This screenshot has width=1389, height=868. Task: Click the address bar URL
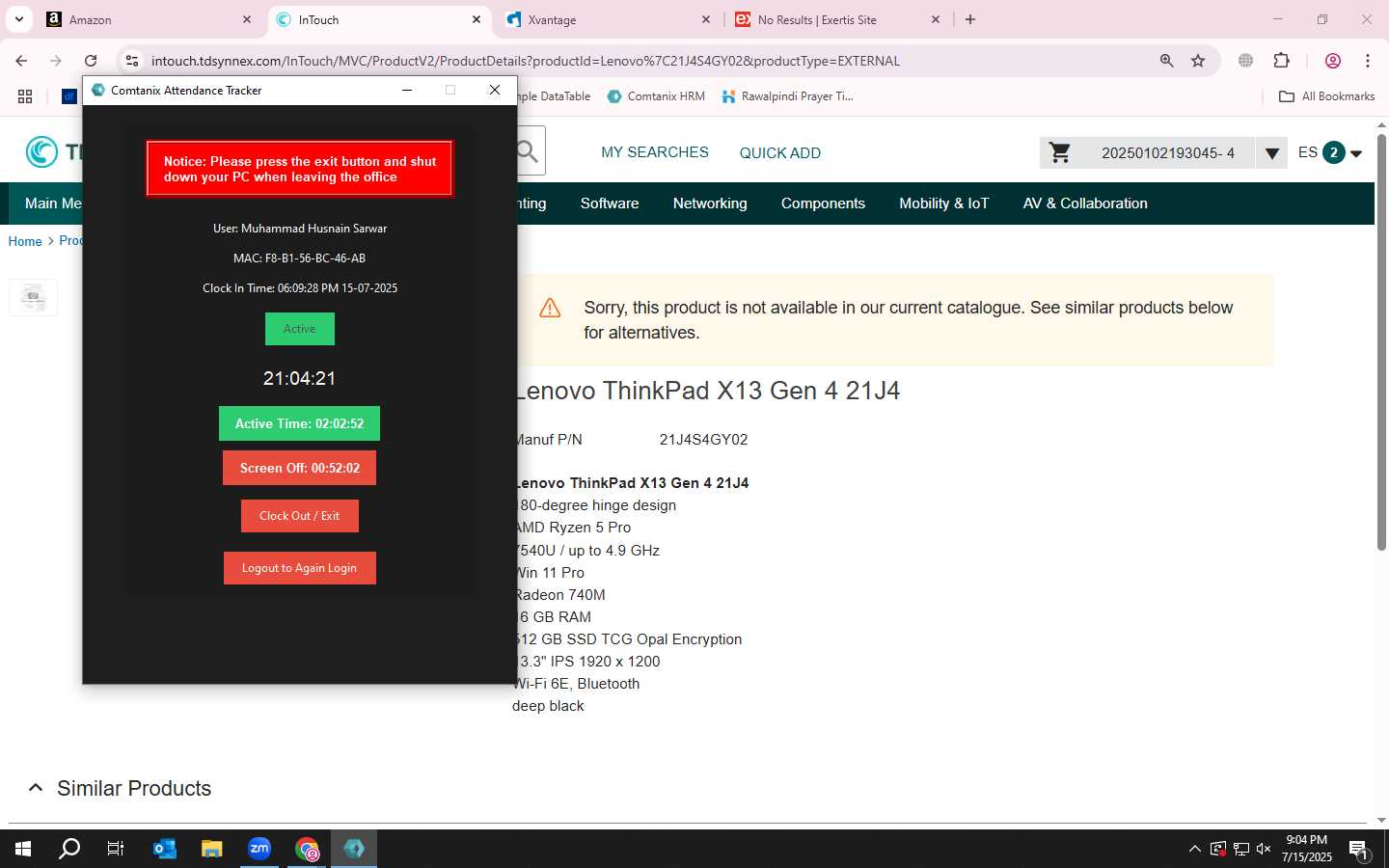[525, 61]
